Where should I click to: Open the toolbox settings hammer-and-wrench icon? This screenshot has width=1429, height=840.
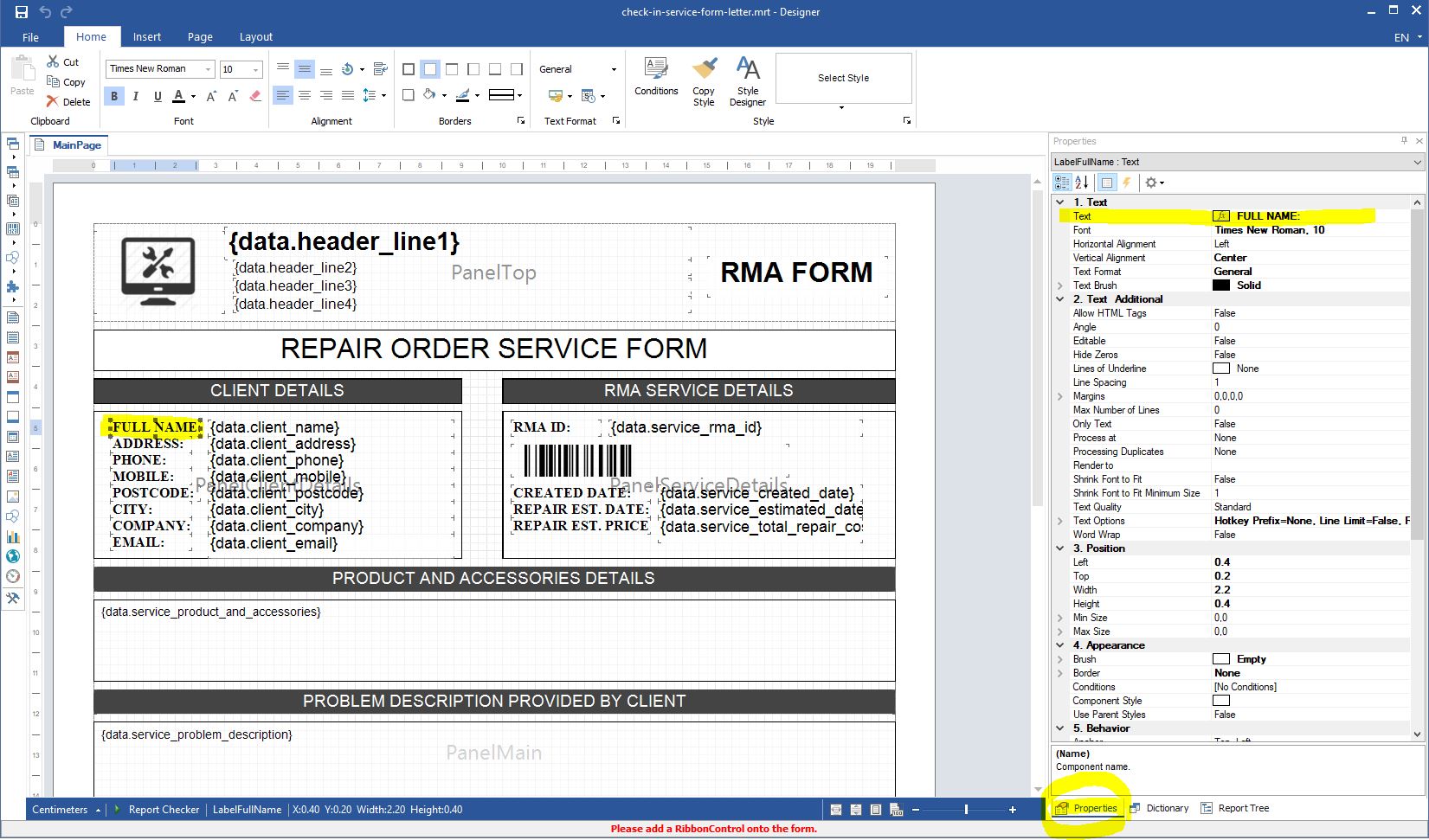(13, 598)
